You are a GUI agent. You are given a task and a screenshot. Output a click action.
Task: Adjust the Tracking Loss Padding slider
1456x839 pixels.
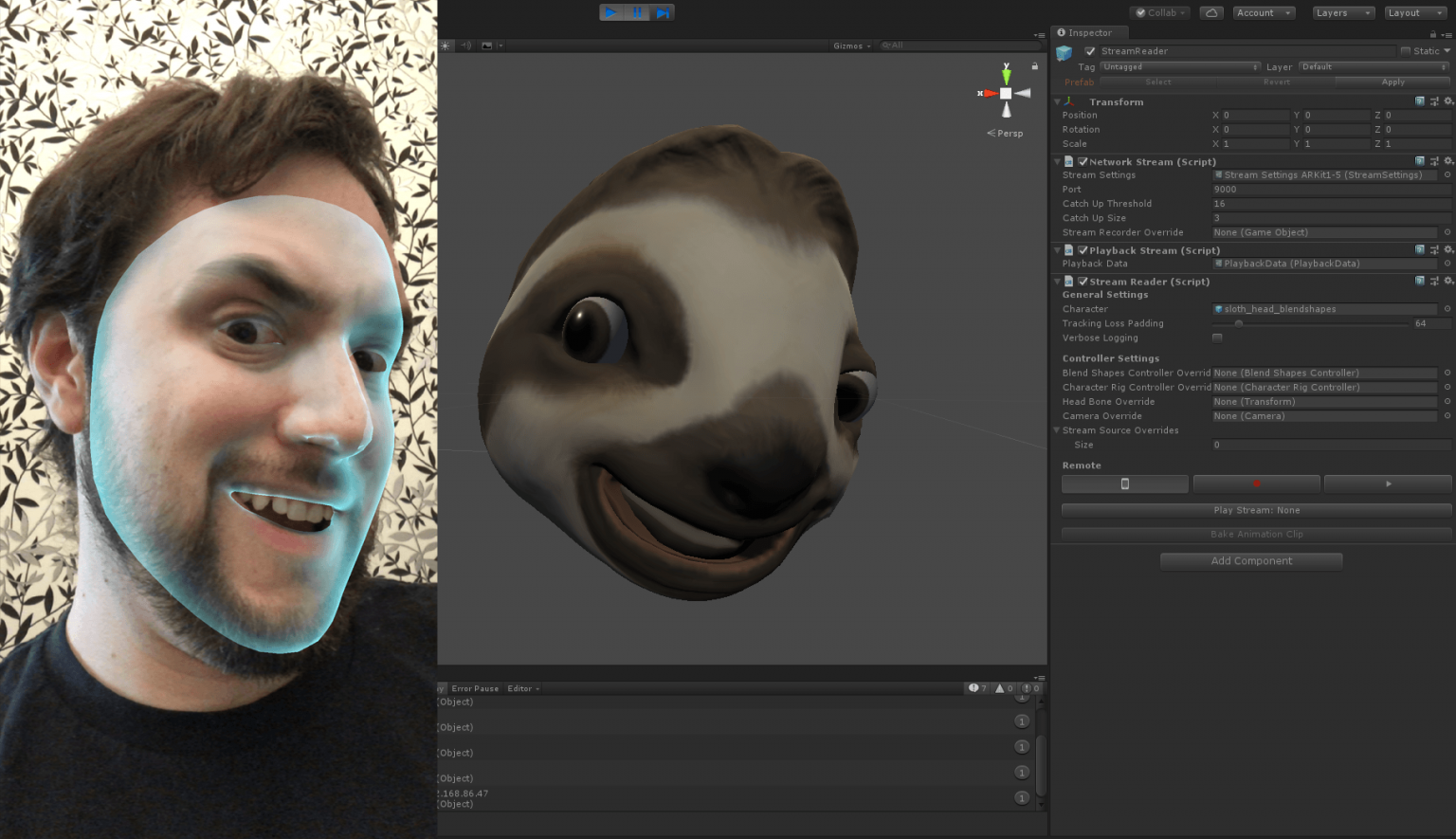1238,323
